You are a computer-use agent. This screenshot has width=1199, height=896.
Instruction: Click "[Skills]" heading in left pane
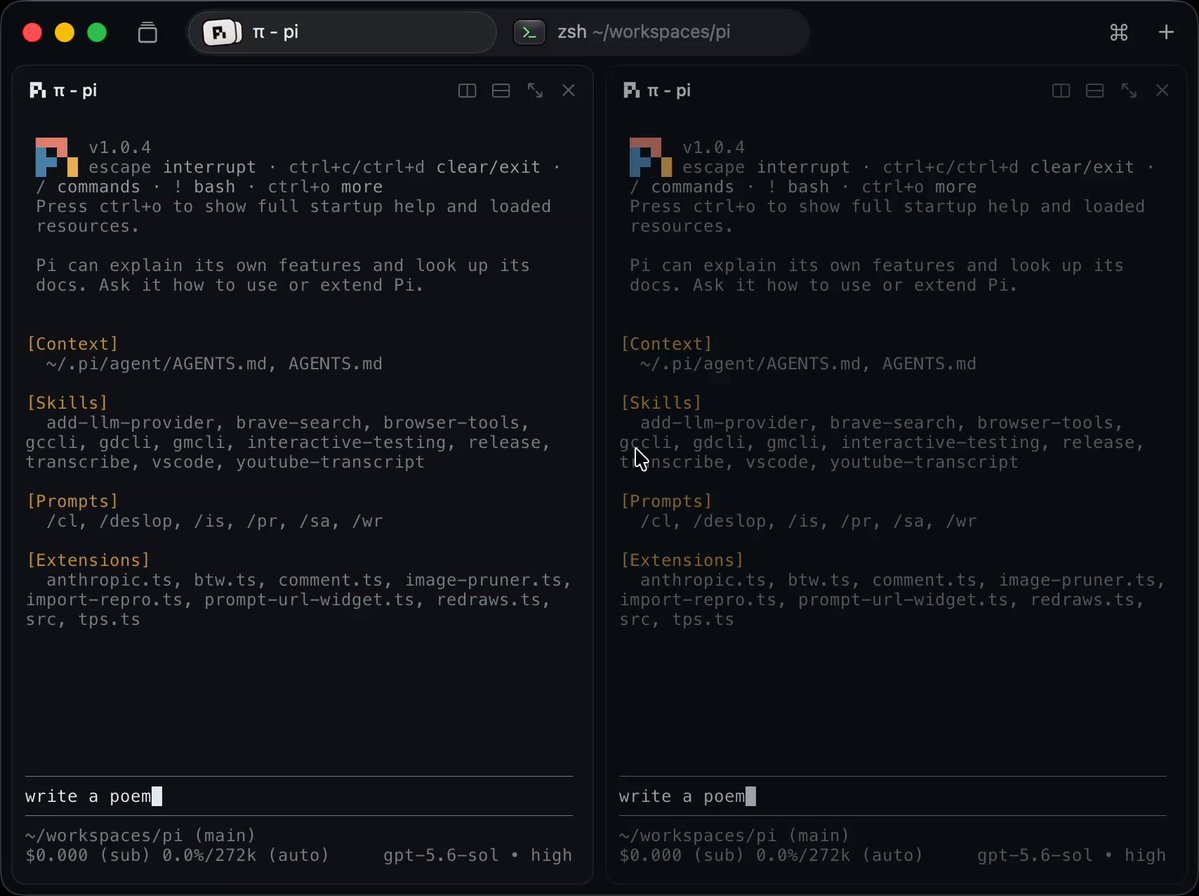tap(67, 403)
